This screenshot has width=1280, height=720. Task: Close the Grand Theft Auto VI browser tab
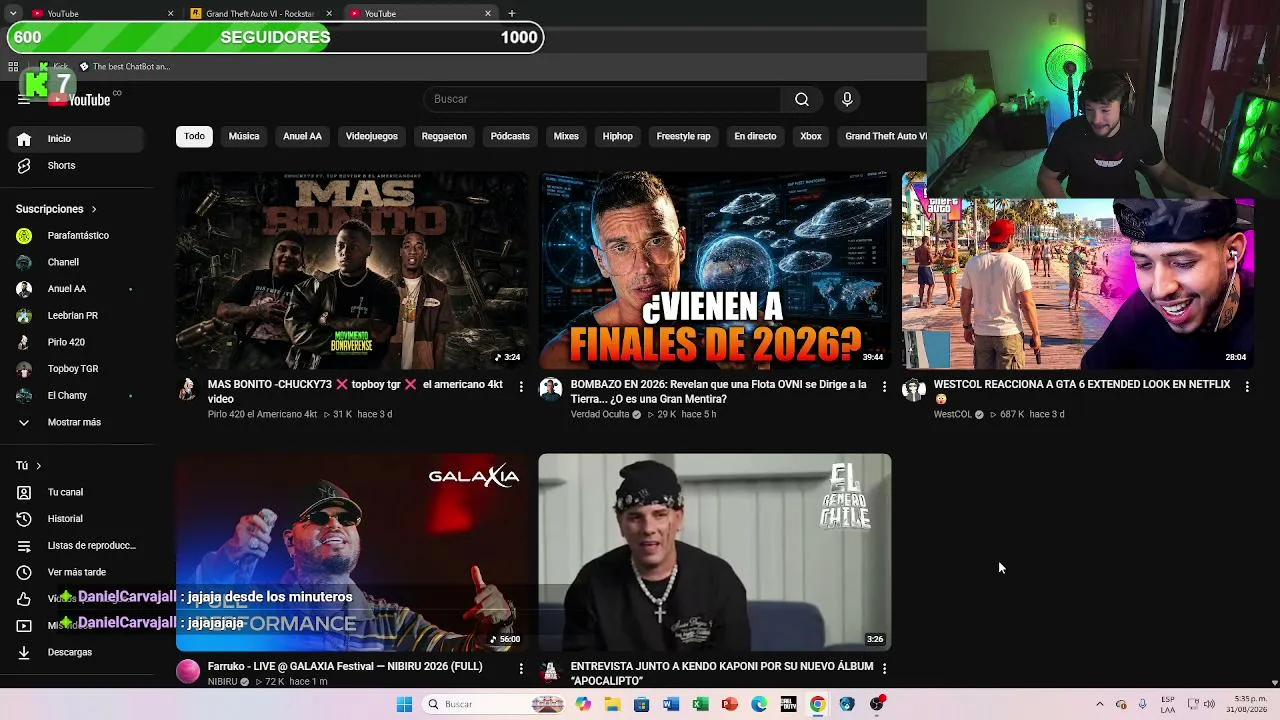point(329,13)
